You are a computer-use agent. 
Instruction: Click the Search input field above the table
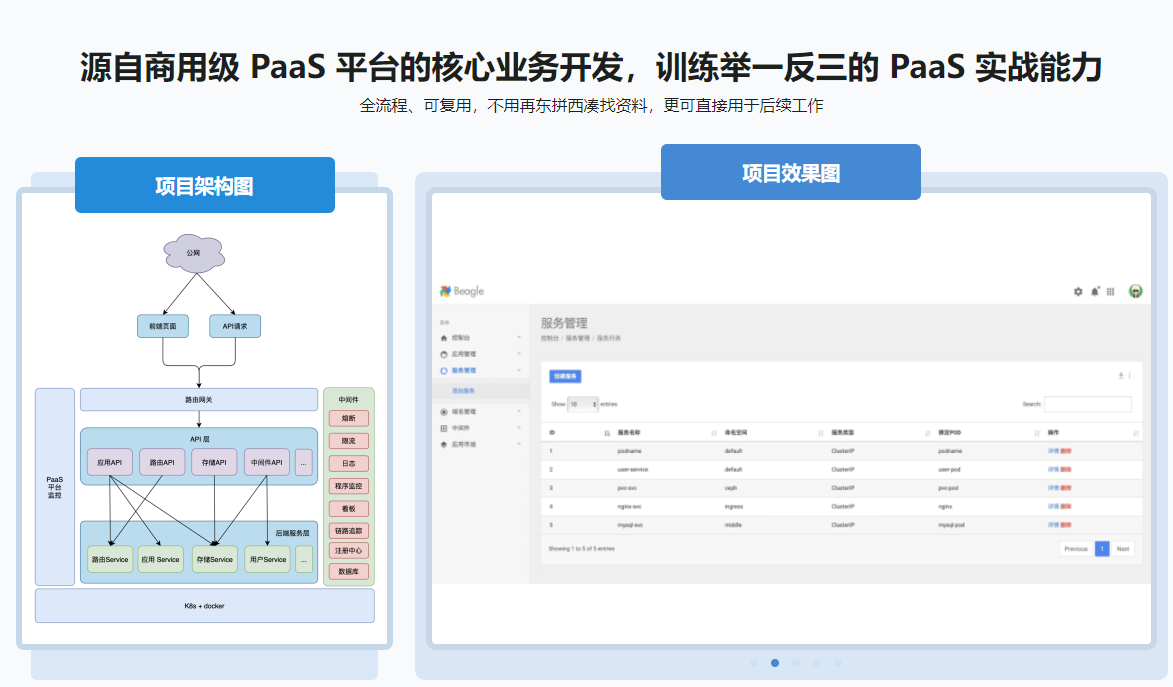pyautogui.click(x=1088, y=404)
